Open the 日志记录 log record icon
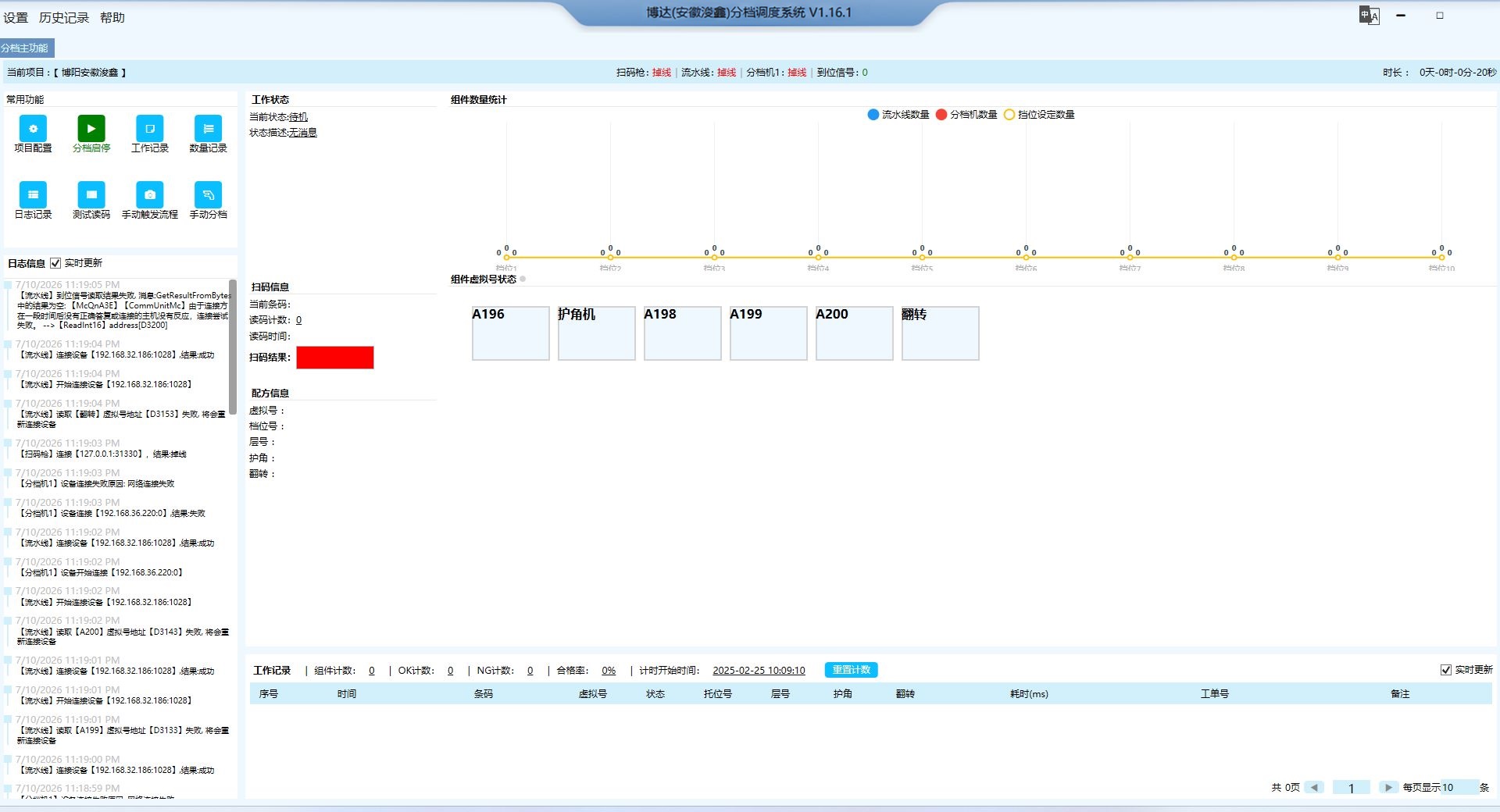Image resolution: width=1500 pixels, height=812 pixels. pyautogui.click(x=33, y=194)
